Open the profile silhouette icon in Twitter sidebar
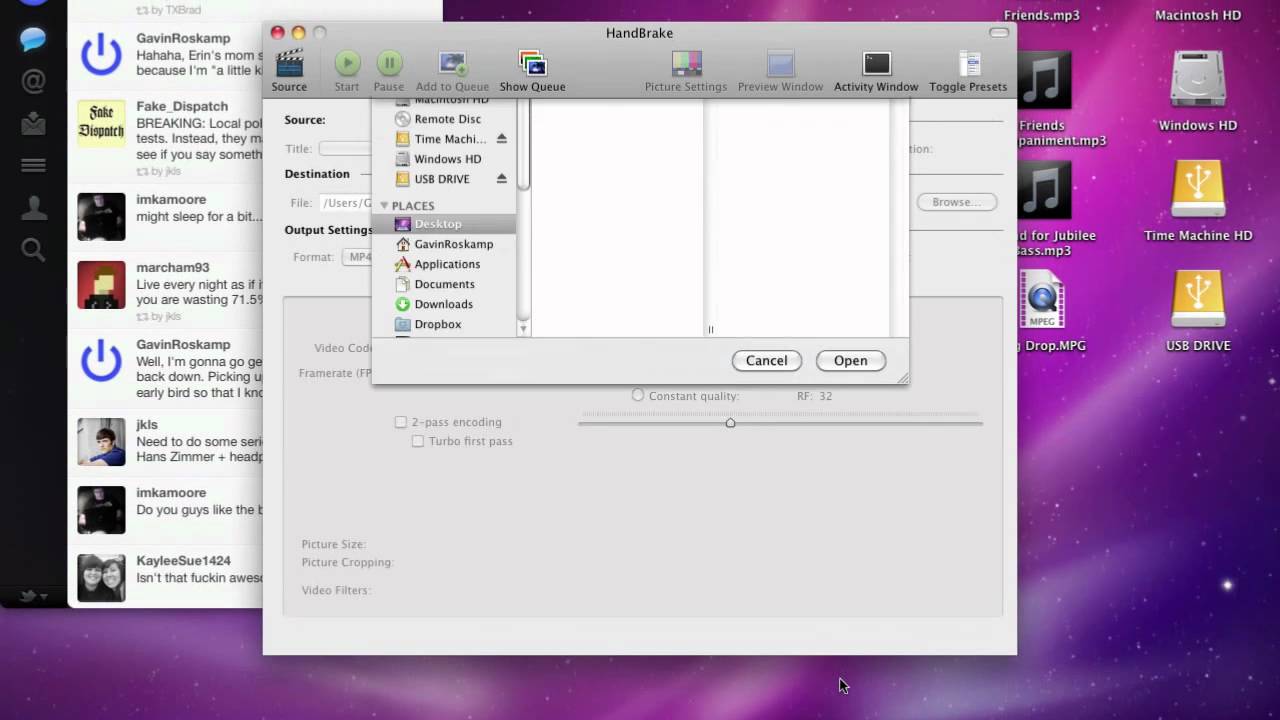The height and width of the screenshot is (720, 1280). click(x=33, y=207)
